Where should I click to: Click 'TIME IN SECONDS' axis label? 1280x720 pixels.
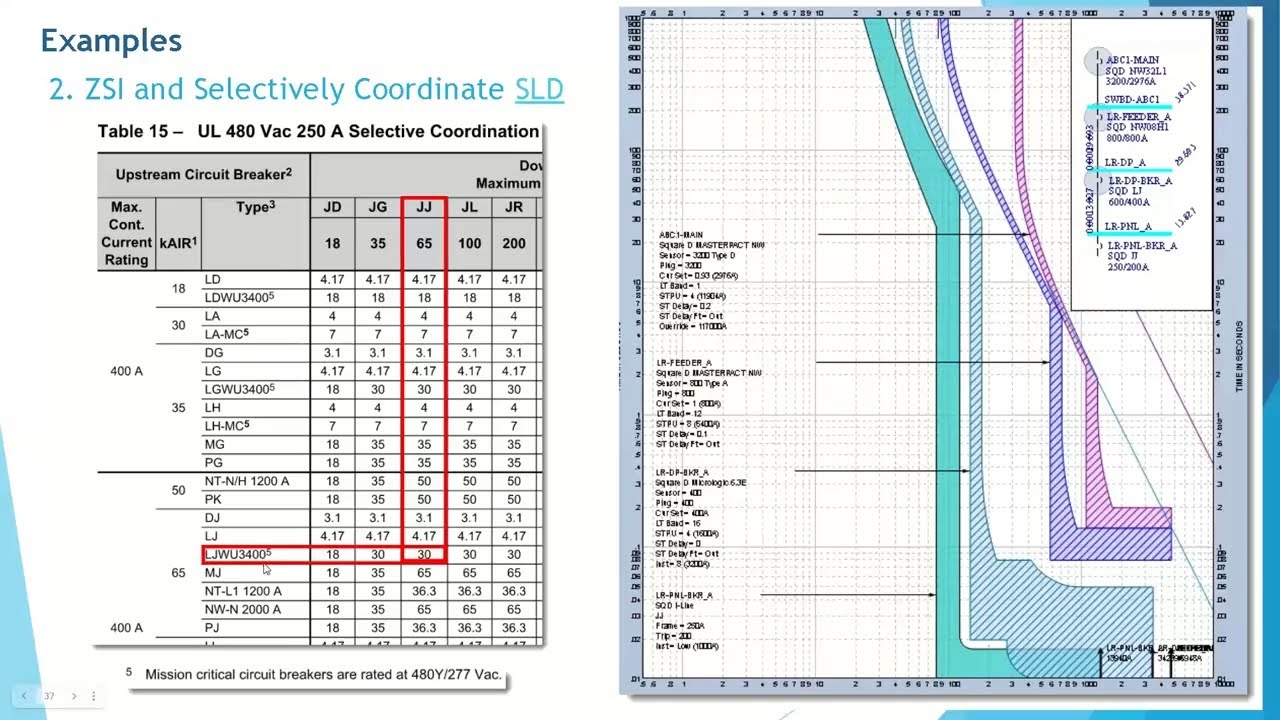pos(1238,356)
